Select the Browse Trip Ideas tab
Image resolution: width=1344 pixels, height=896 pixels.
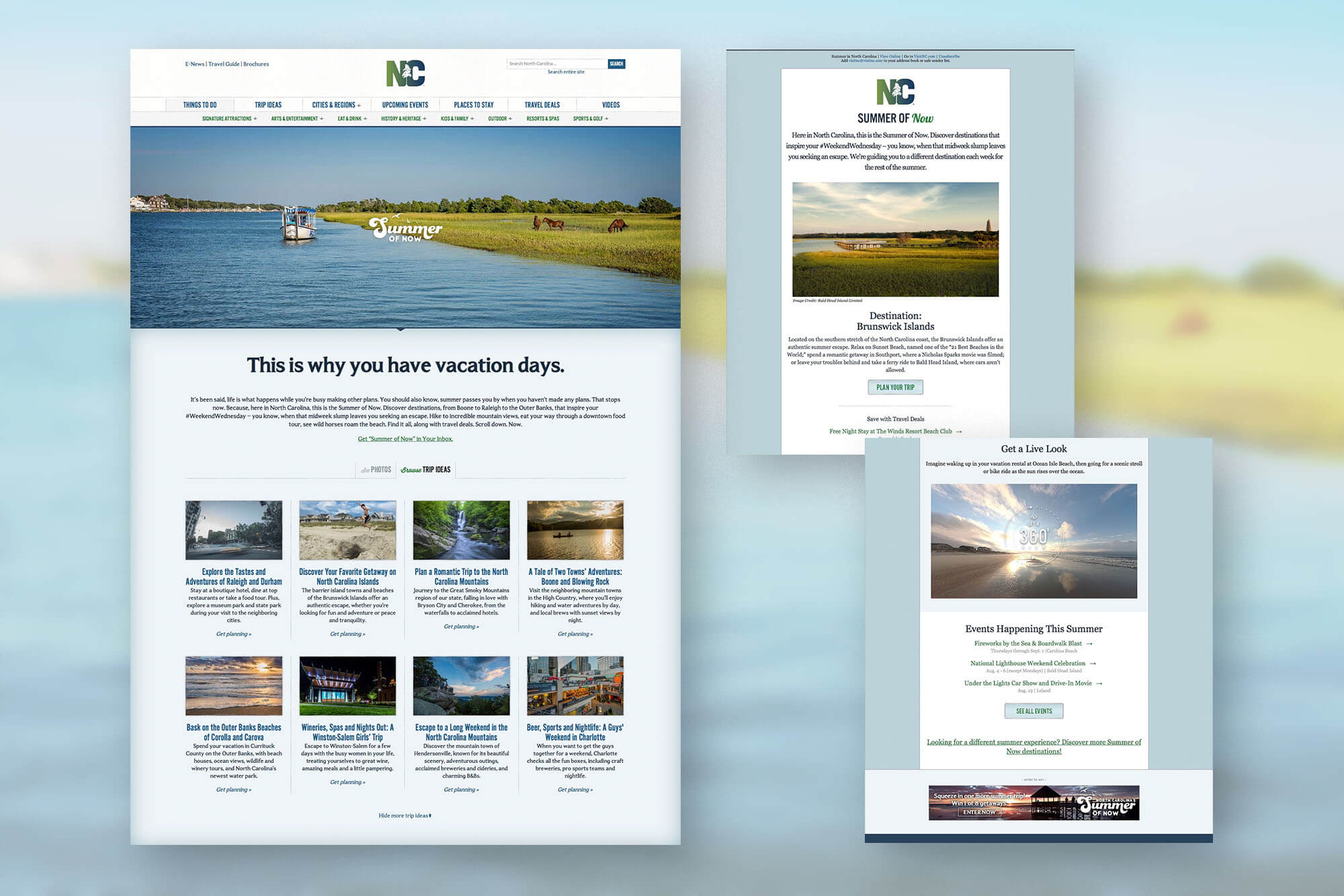point(426,469)
